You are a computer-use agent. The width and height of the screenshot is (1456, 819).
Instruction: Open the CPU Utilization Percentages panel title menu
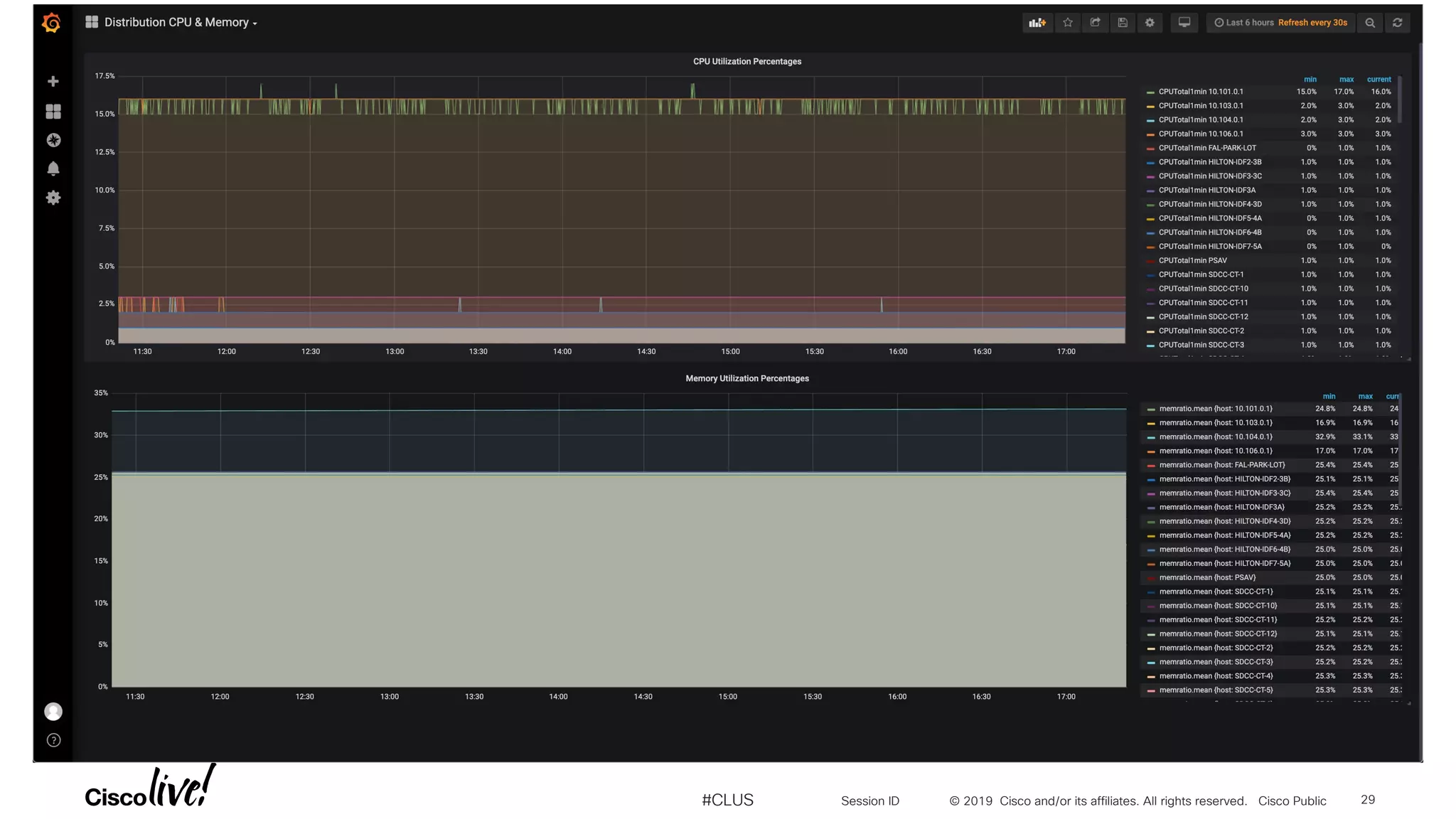click(746, 62)
